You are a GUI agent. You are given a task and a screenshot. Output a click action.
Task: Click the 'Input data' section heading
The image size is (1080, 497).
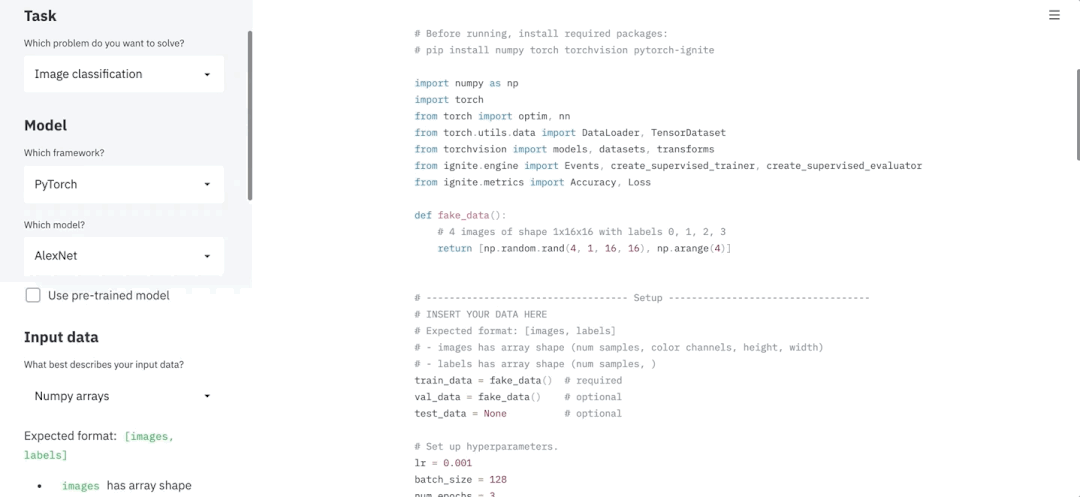coord(61,337)
